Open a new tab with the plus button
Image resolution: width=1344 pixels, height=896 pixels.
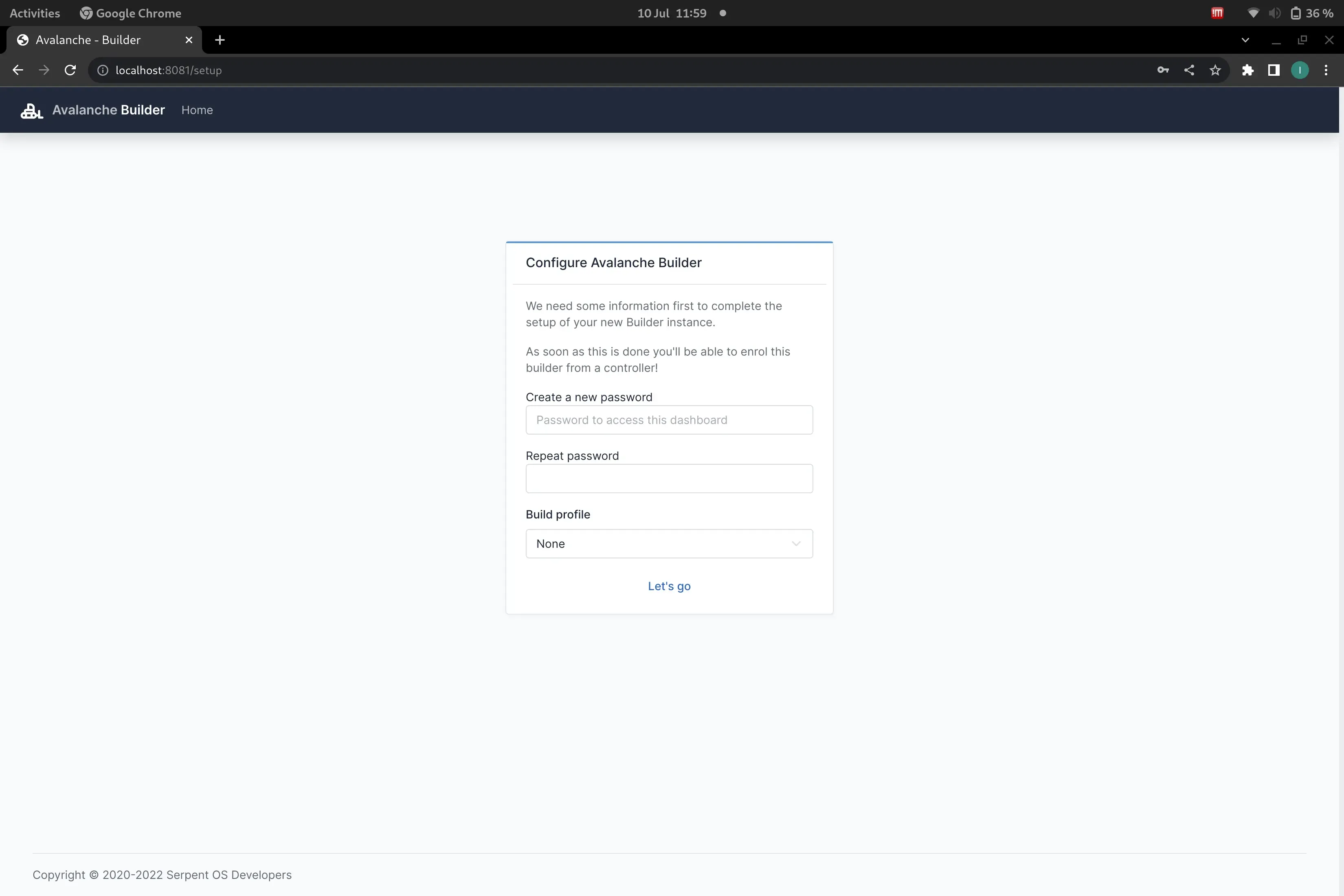point(220,40)
